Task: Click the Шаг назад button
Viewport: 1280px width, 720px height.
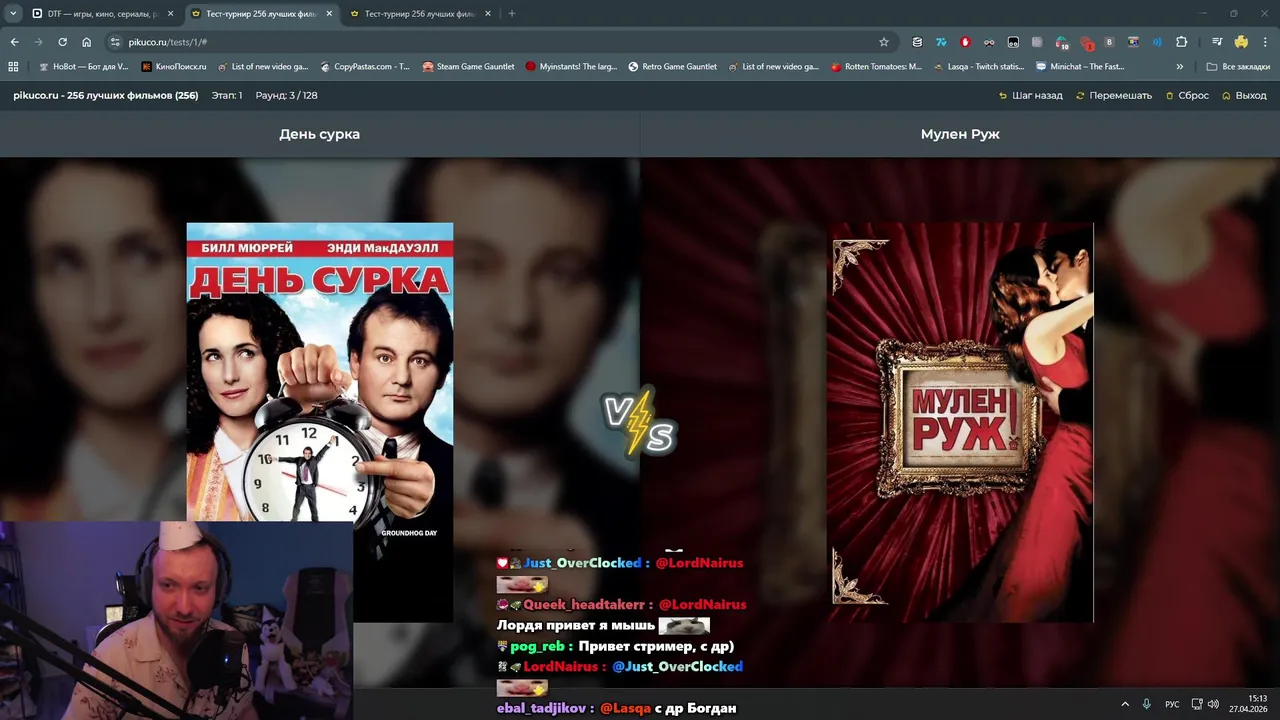Action: point(1030,95)
